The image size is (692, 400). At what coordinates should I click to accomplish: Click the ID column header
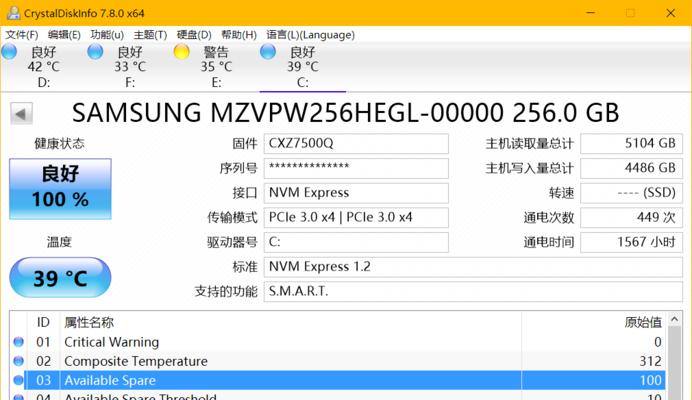point(43,322)
